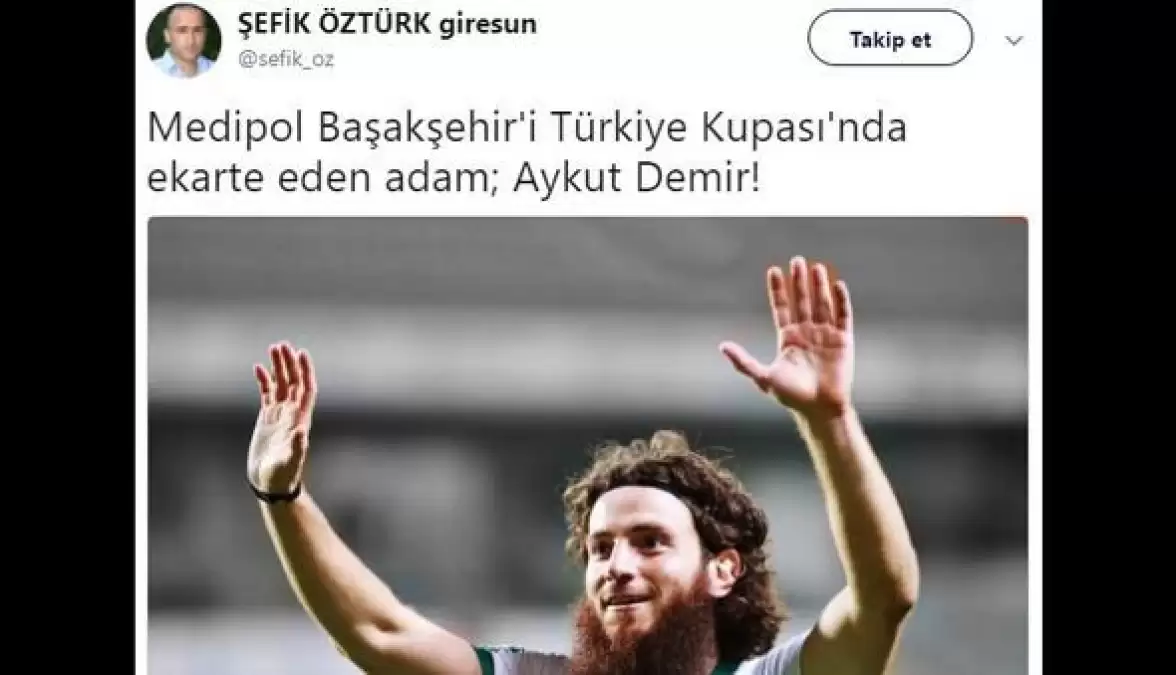Click the raised right hand in photo
The image size is (1176, 675).
pos(794,333)
